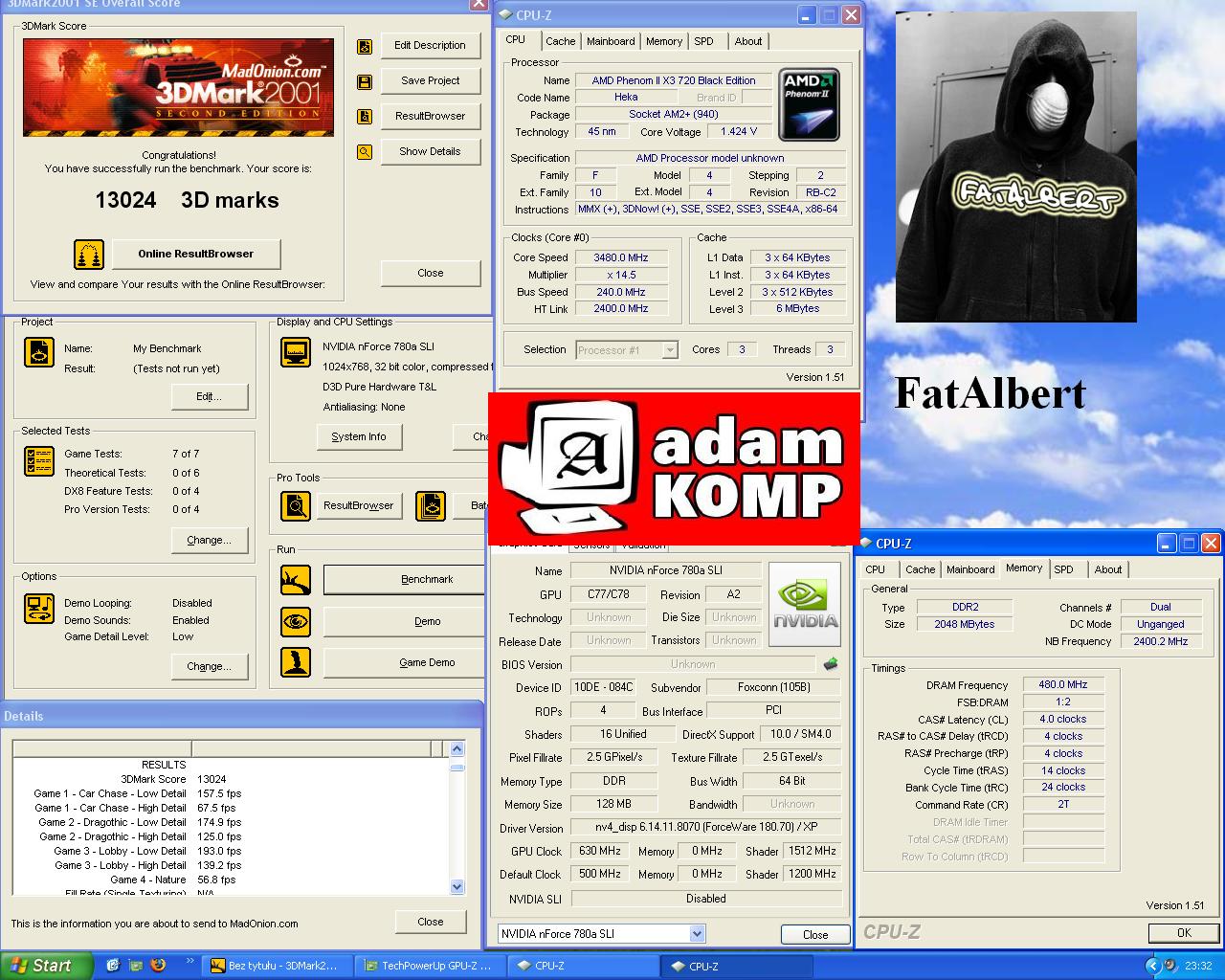Click the Driver Version field in GPU-Z
1225x980 pixels.
coord(706,827)
